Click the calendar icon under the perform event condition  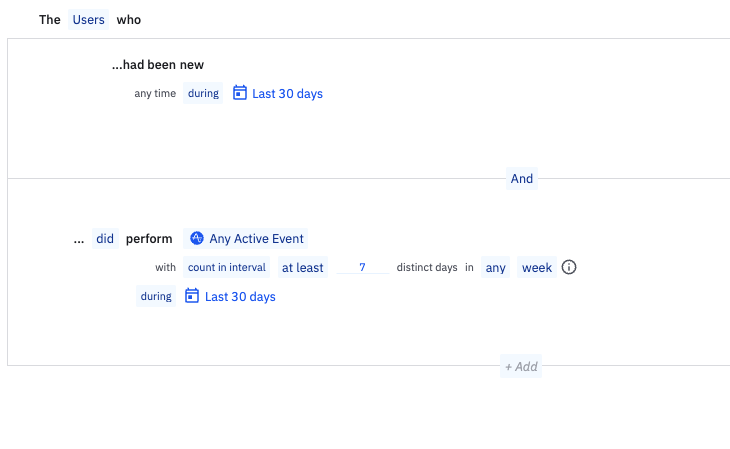[193, 296]
